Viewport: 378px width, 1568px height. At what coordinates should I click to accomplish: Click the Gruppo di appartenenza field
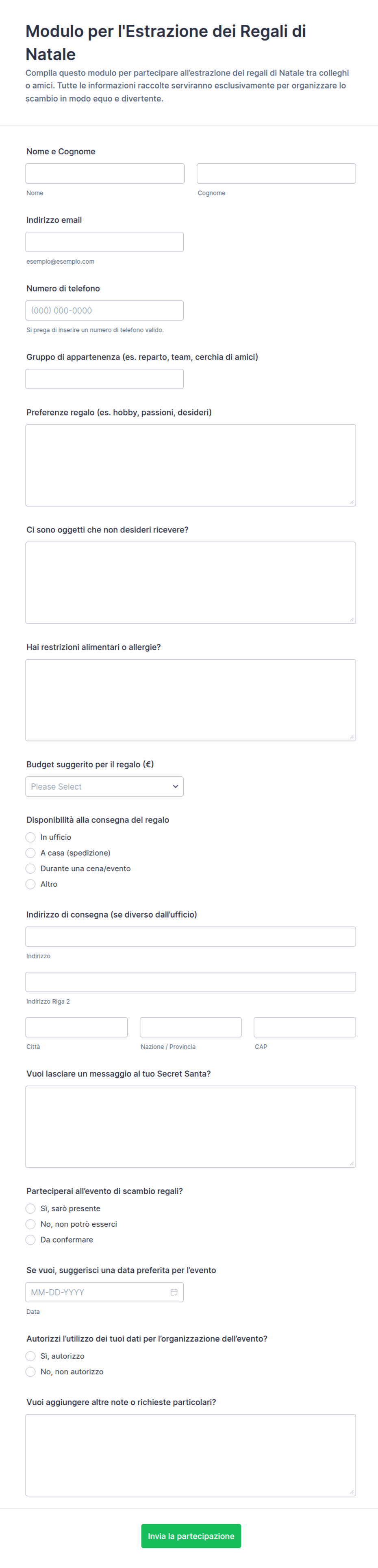tap(104, 379)
